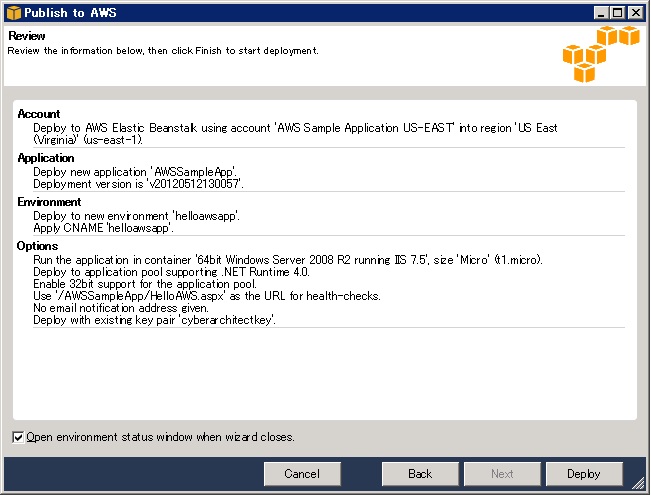Image resolution: width=651 pixels, height=495 pixels.
Task: Click the Deploy button
Action: (584, 474)
